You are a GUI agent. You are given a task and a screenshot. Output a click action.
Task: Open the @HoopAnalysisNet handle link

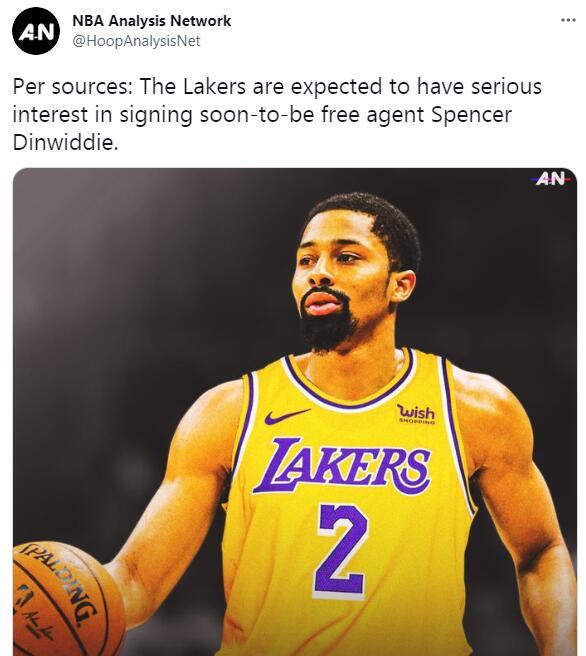[x=136, y=41]
